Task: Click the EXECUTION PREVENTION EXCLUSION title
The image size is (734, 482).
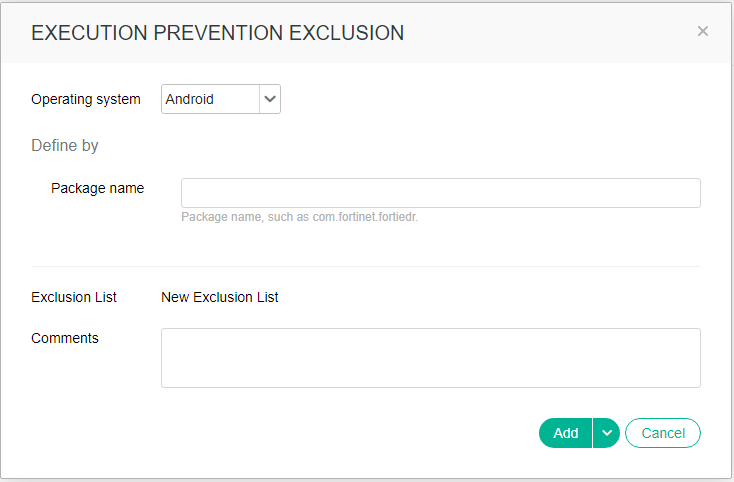Action: pos(217,33)
